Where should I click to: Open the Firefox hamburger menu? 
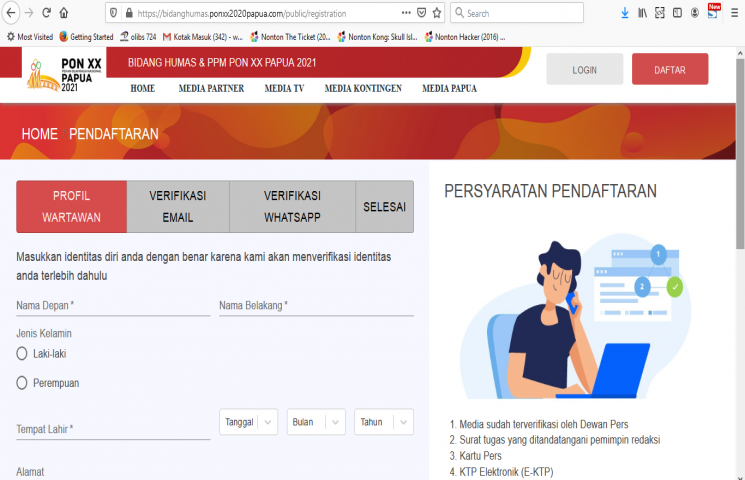point(734,13)
